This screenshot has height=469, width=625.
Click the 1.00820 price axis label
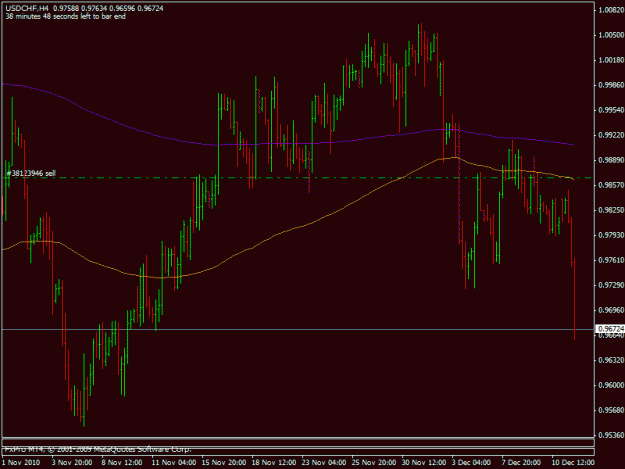click(x=611, y=10)
